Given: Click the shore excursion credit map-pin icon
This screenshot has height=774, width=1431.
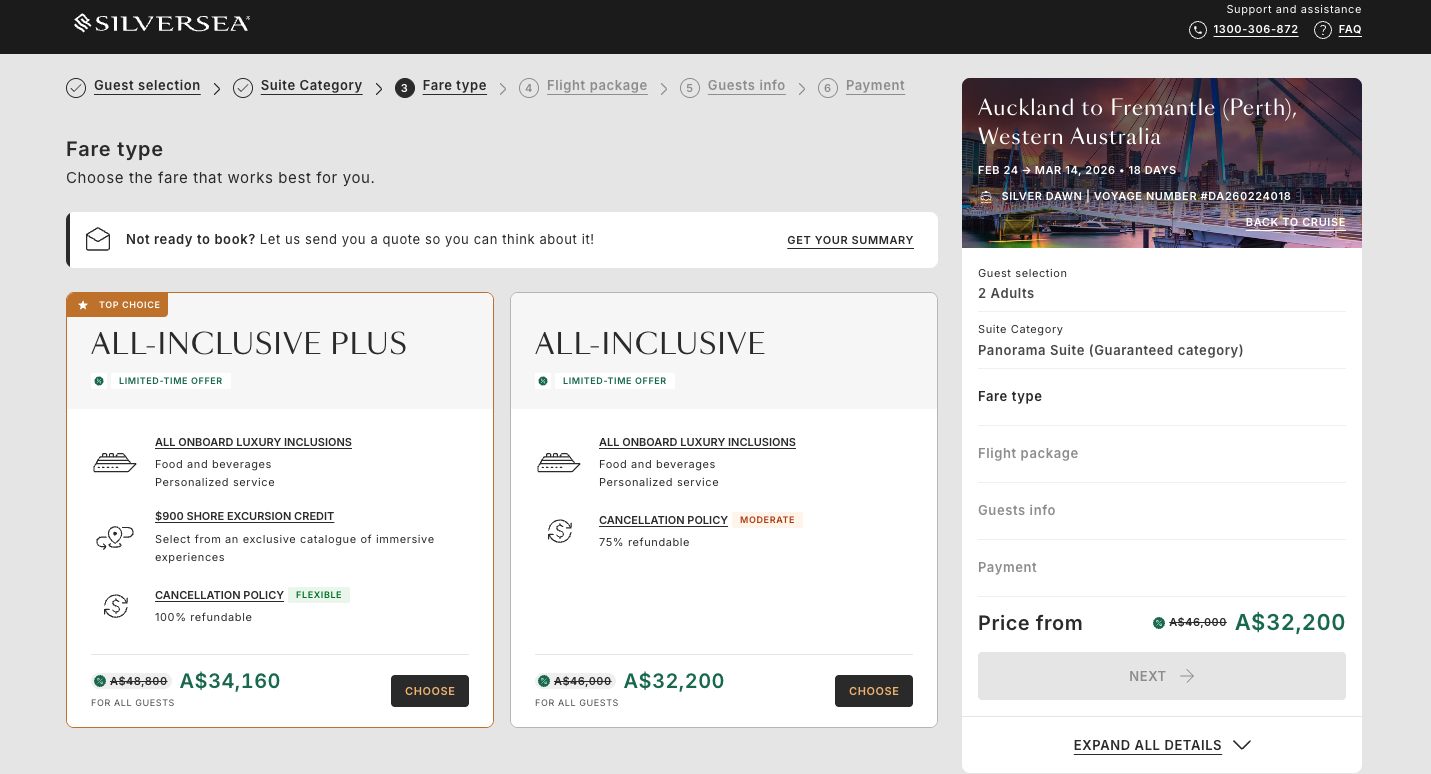Looking at the screenshot, I should (114, 538).
